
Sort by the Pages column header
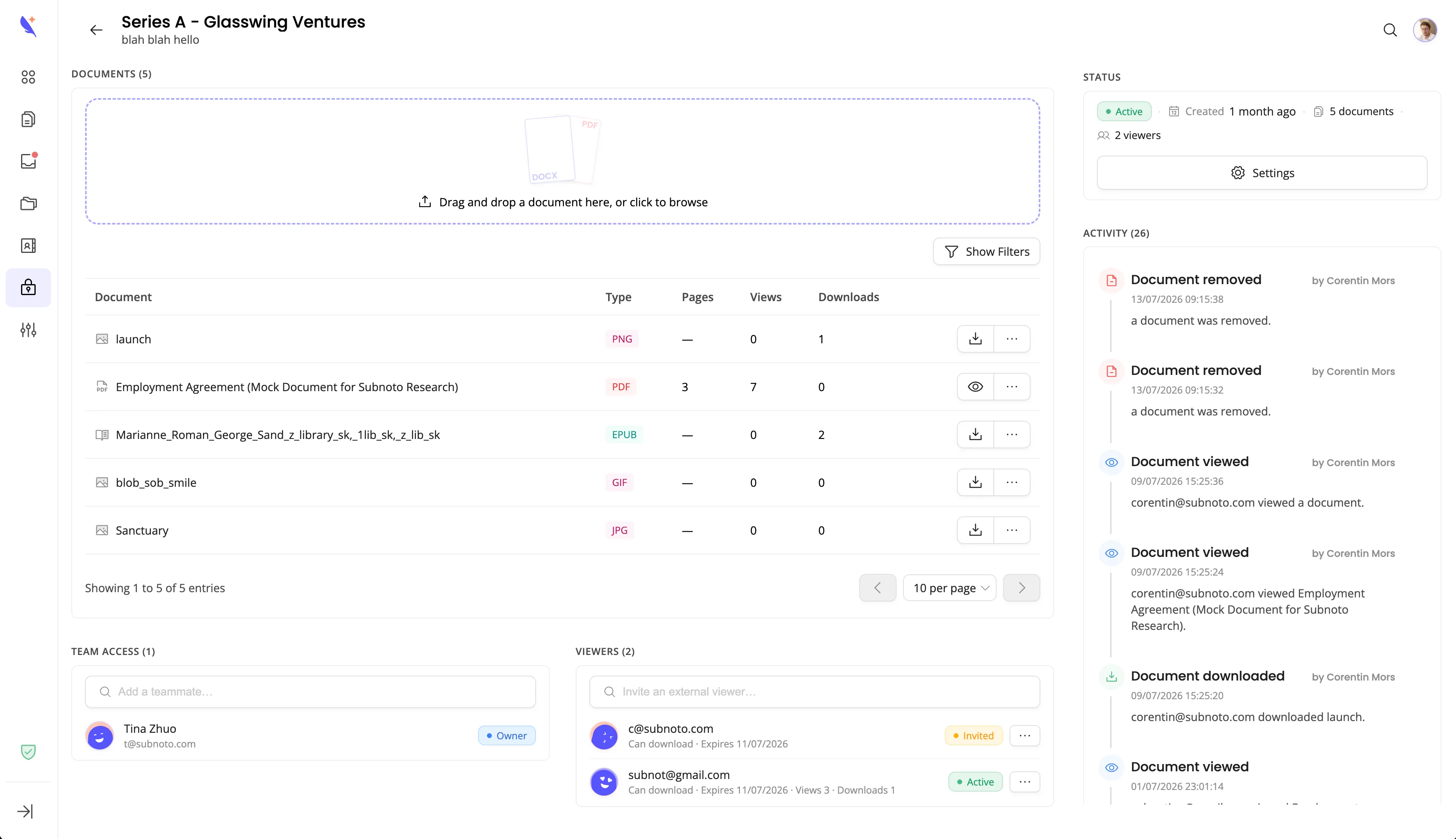pyautogui.click(x=698, y=297)
